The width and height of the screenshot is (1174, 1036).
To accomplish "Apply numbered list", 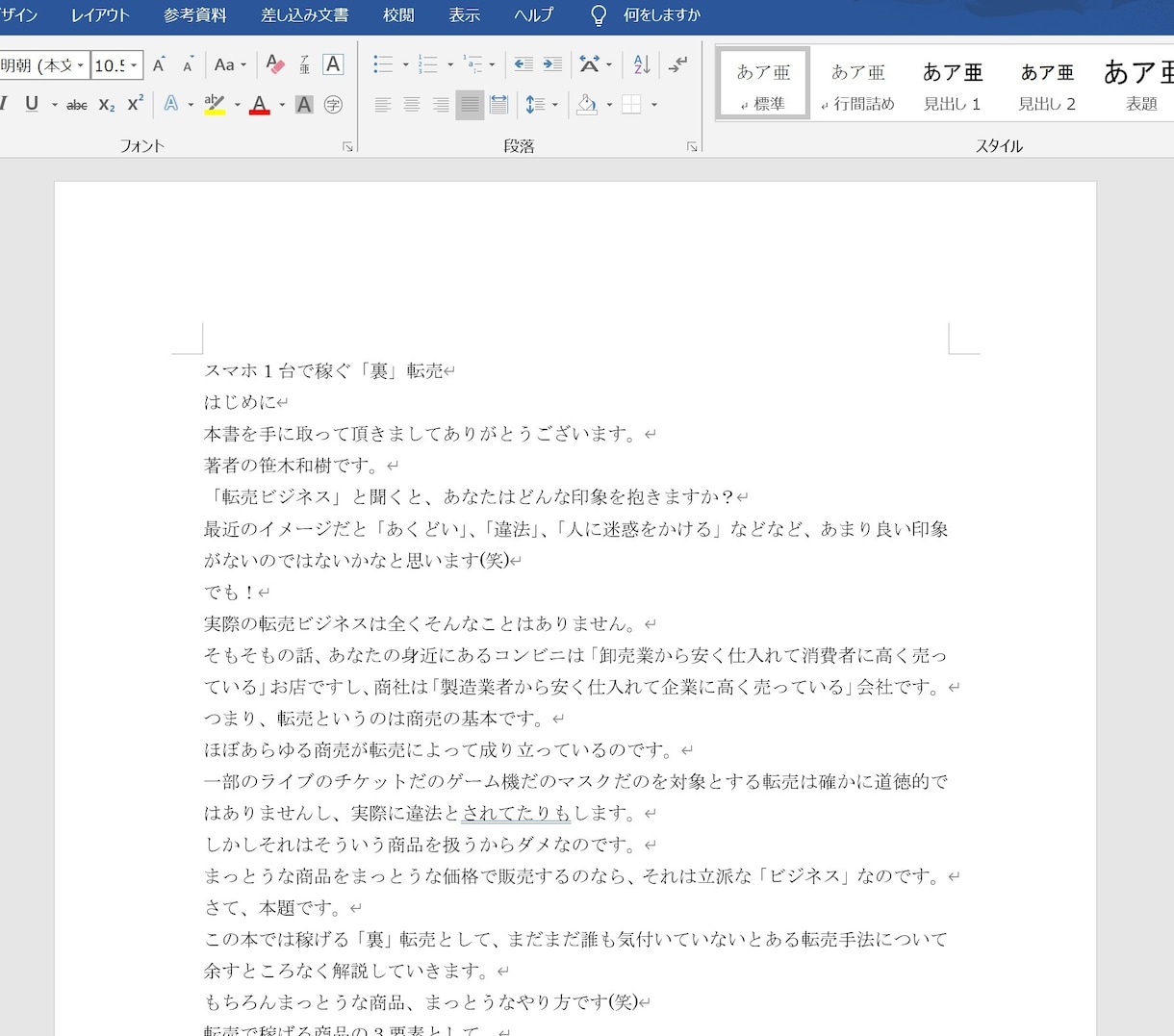I will 428,64.
